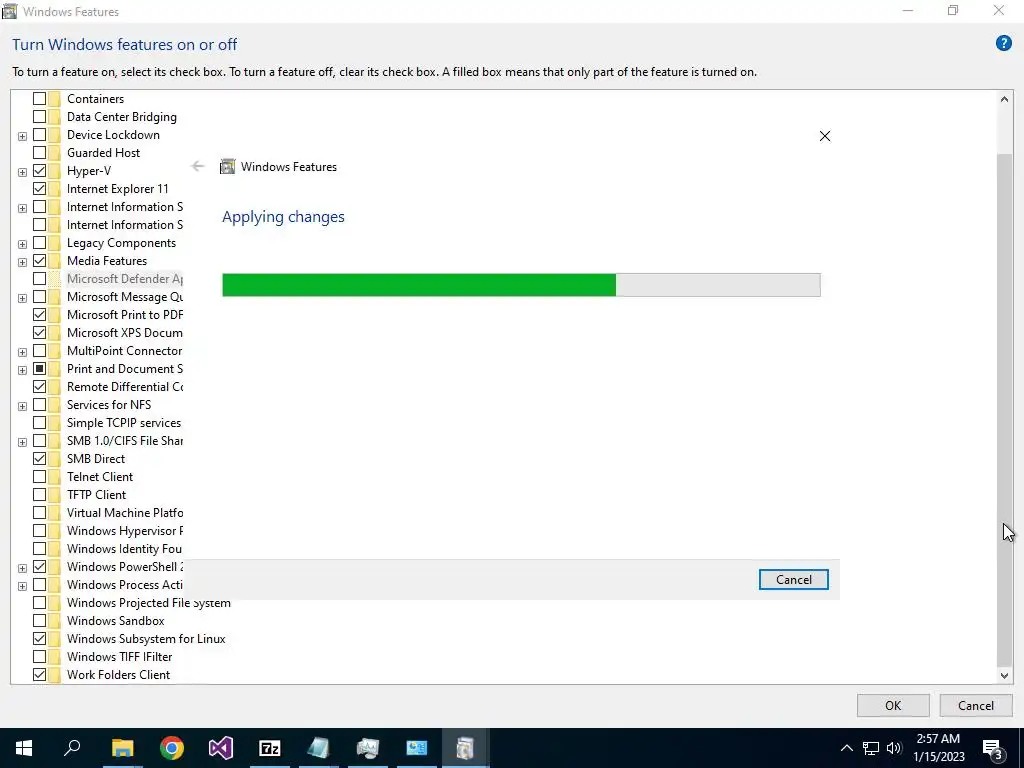The image size is (1024, 768).
Task: Turn on Windows Sandbox checkbox
Action: point(39,620)
